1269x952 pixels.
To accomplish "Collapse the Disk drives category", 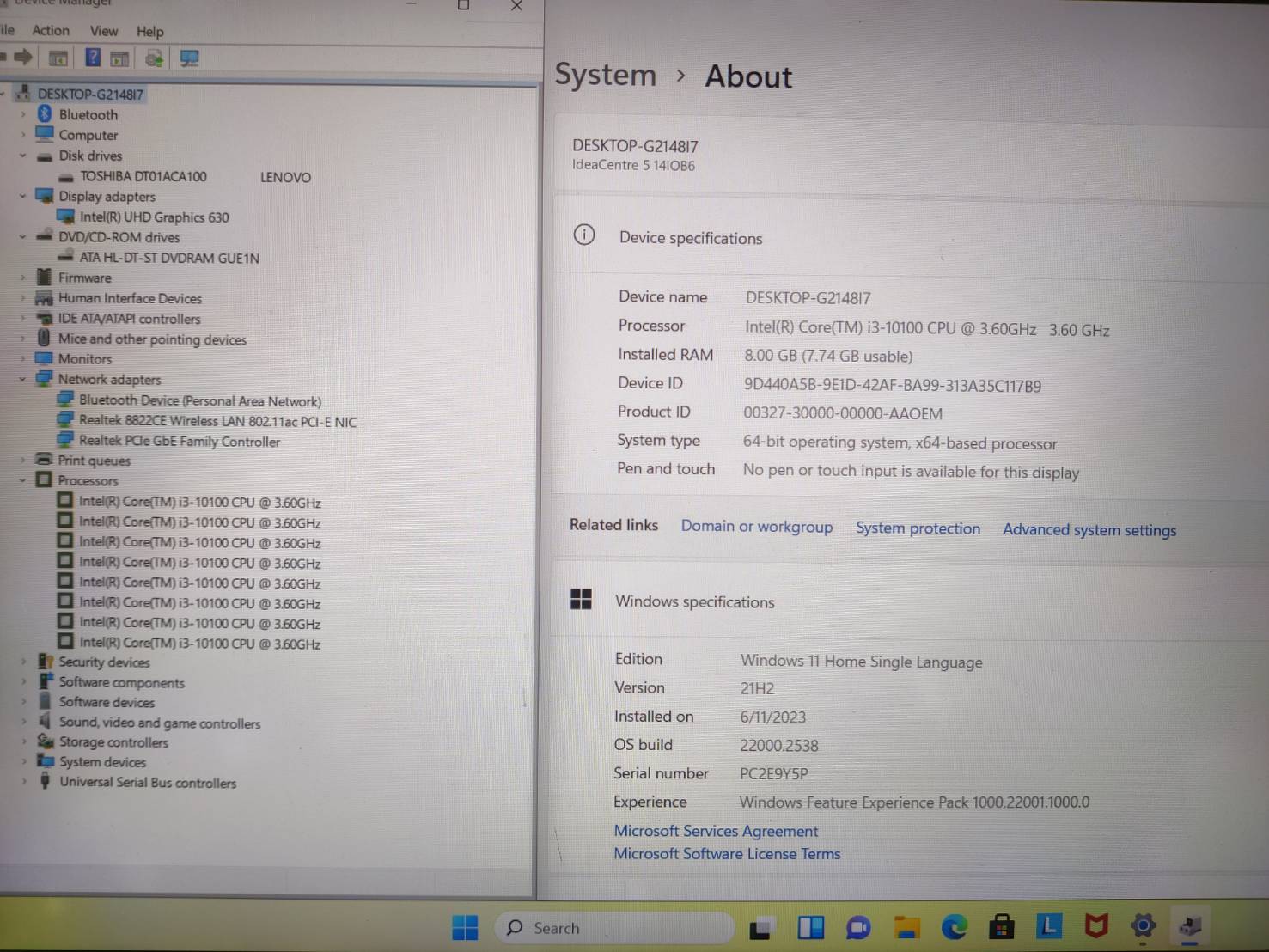I will (x=23, y=156).
